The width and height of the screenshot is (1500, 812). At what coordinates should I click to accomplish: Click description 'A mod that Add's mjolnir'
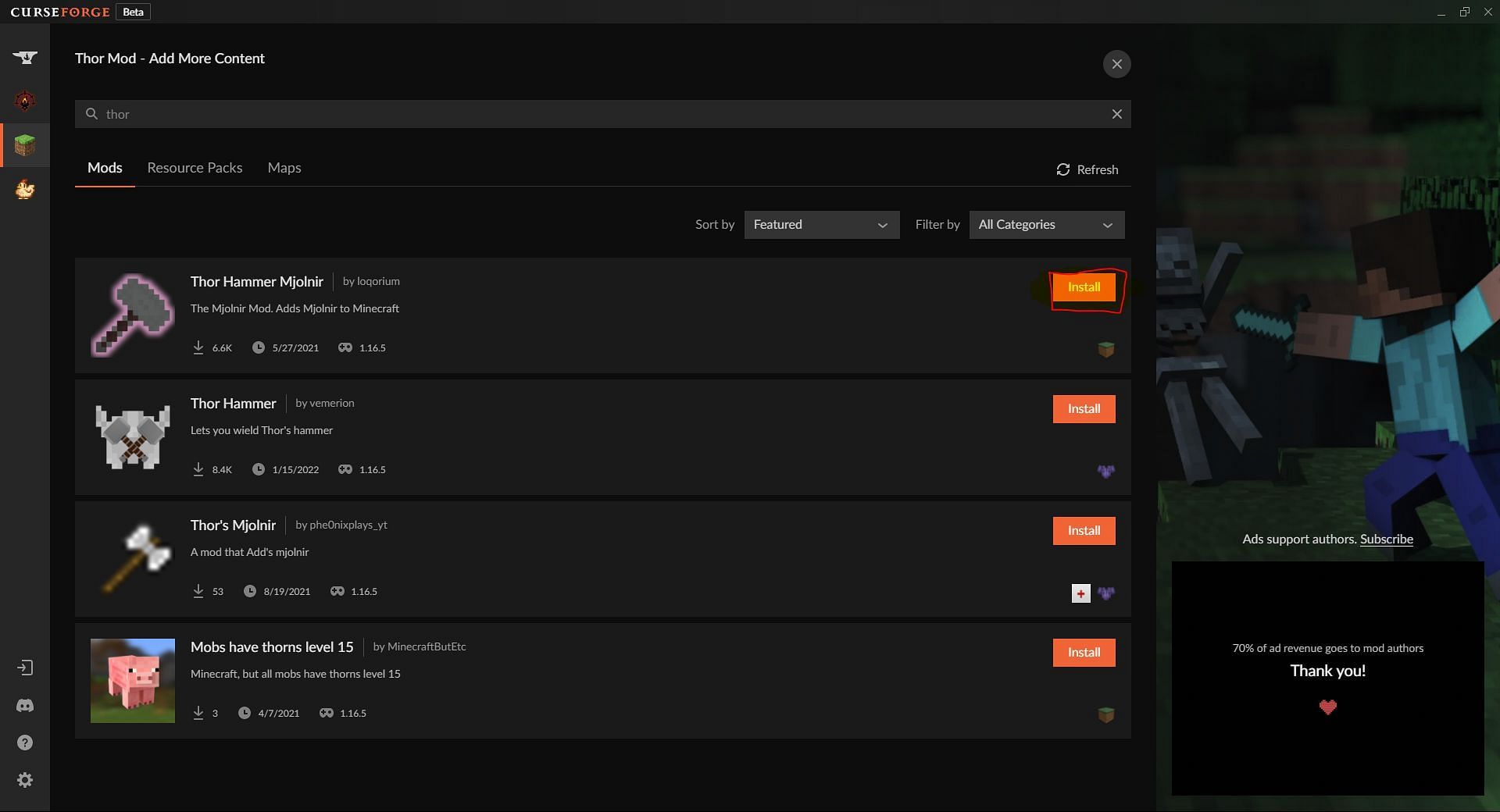[250, 552]
